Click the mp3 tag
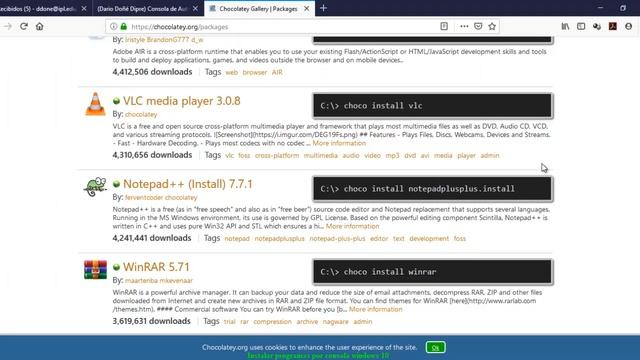This screenshot has width=640, height=360. (392, 156)
